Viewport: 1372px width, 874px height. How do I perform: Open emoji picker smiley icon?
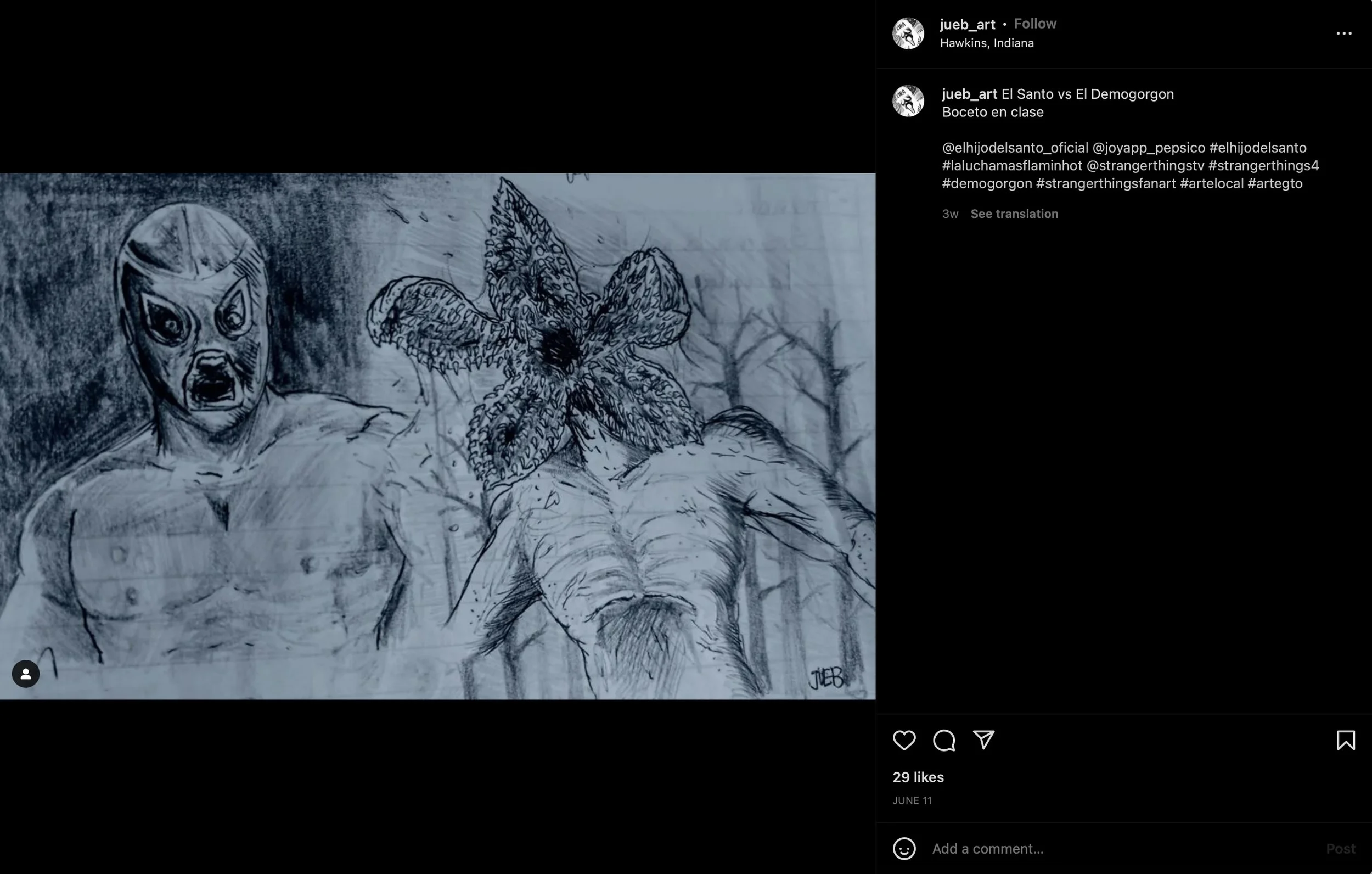pos(904,848)
